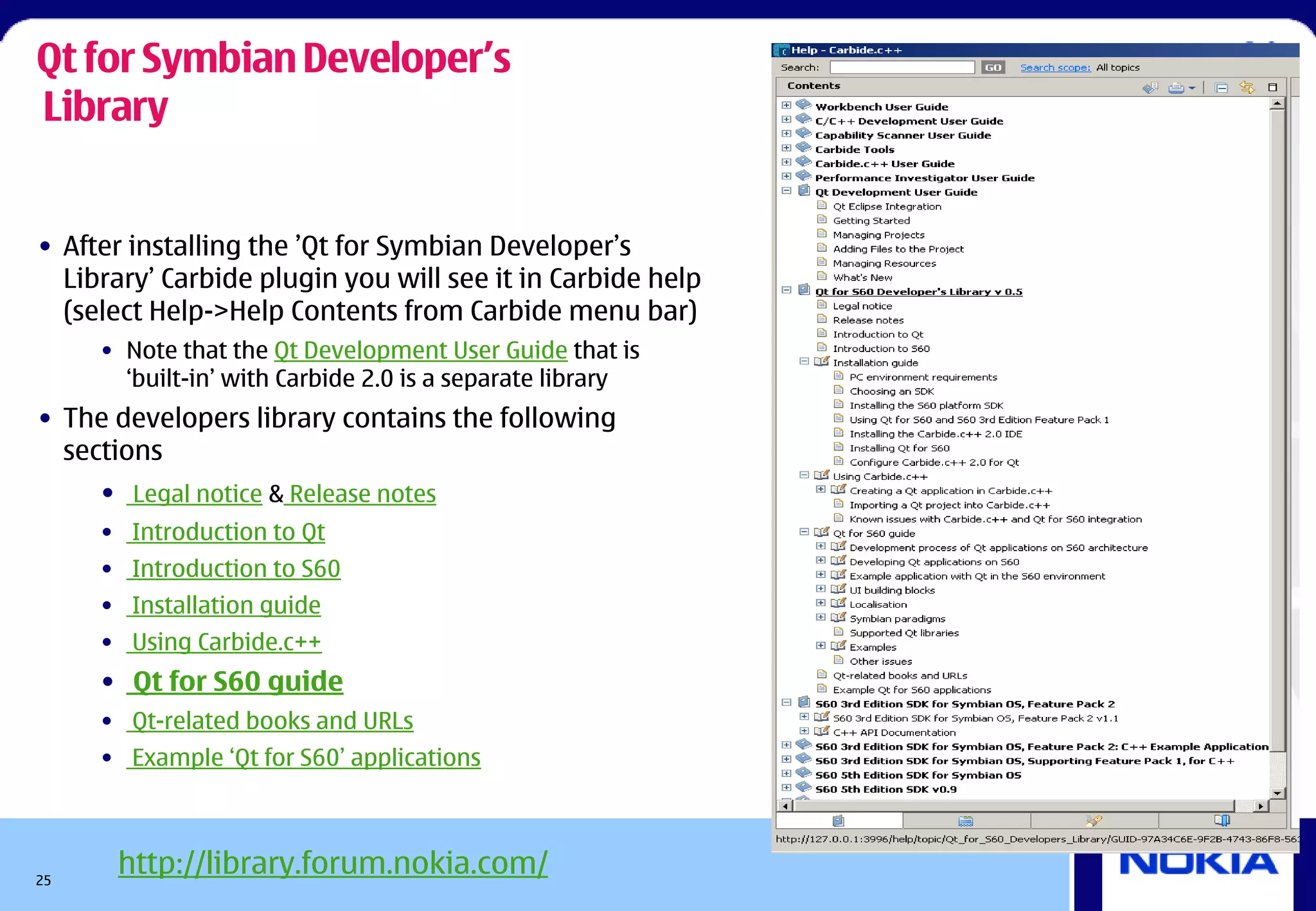Click the S60 5th Edition SDK v0.9 book icon
The width and height of the screenshot is (1316, 911).
(804, 787)
